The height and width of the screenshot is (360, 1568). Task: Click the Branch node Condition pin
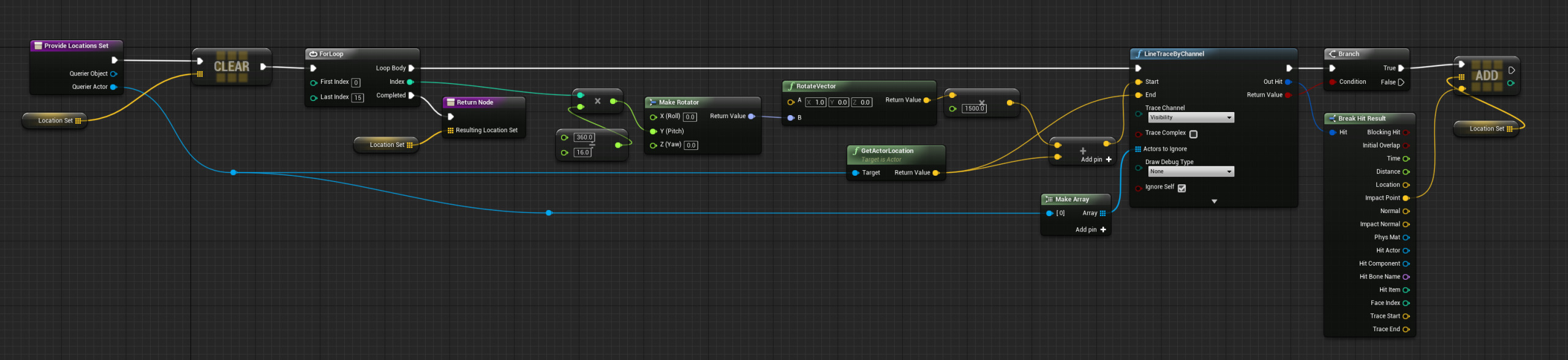point(1332,82)
